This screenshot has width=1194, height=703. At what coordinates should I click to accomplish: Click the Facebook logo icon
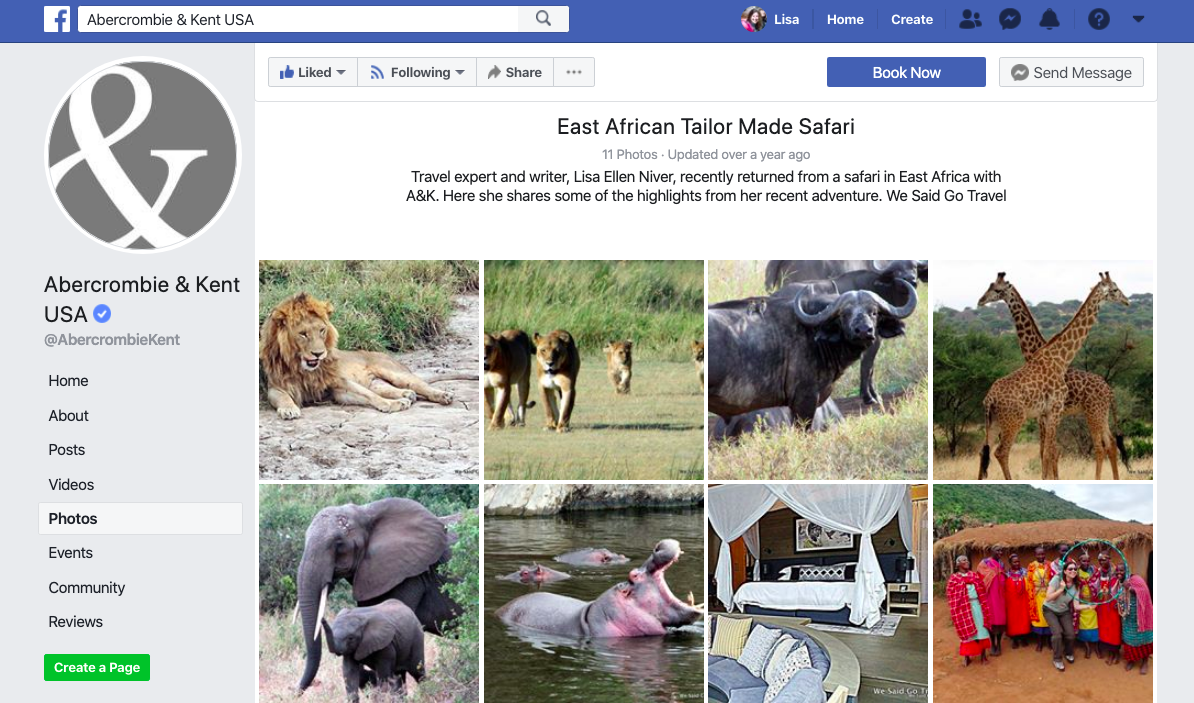tap(57, 19)
